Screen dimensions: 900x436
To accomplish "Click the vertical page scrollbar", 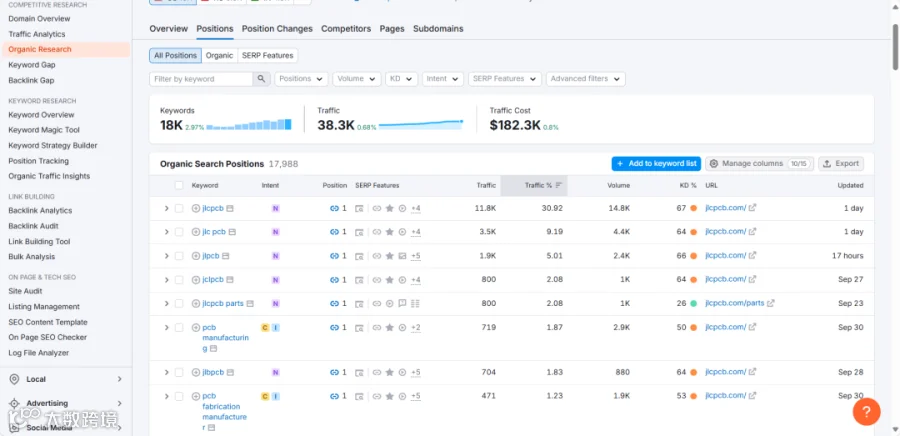I will pos(895,46).
